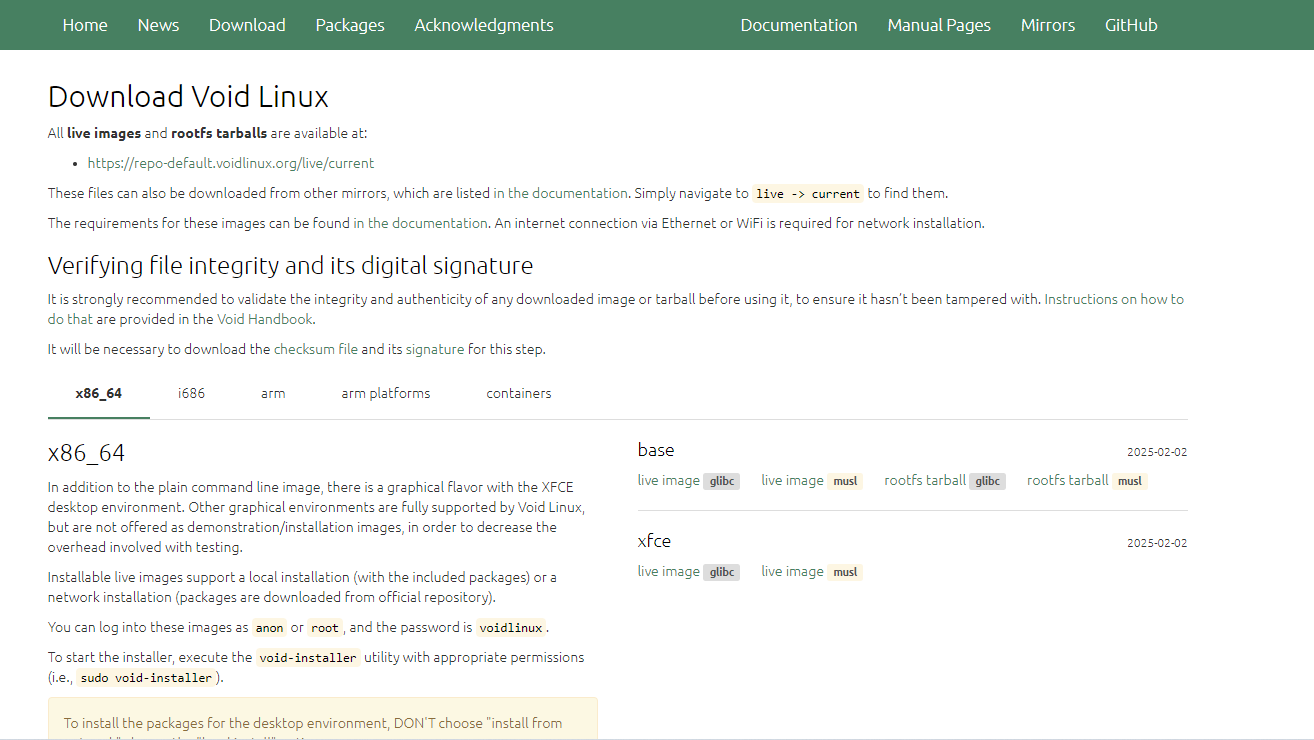Go to the Home page
The width and height of the screenshot is (1314, 740).
[85, 25]
